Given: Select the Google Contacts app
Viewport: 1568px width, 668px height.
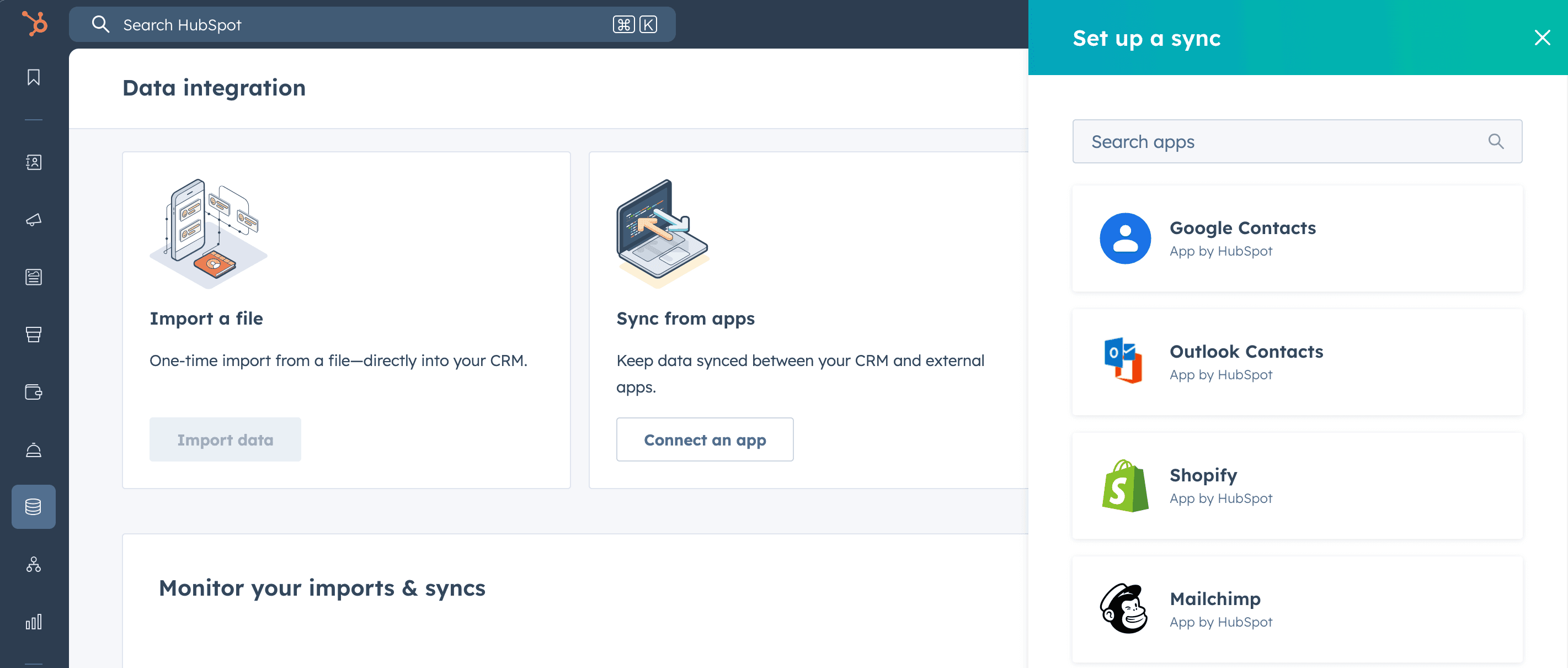Looking at the screenshot, I should pos(1297,238).
